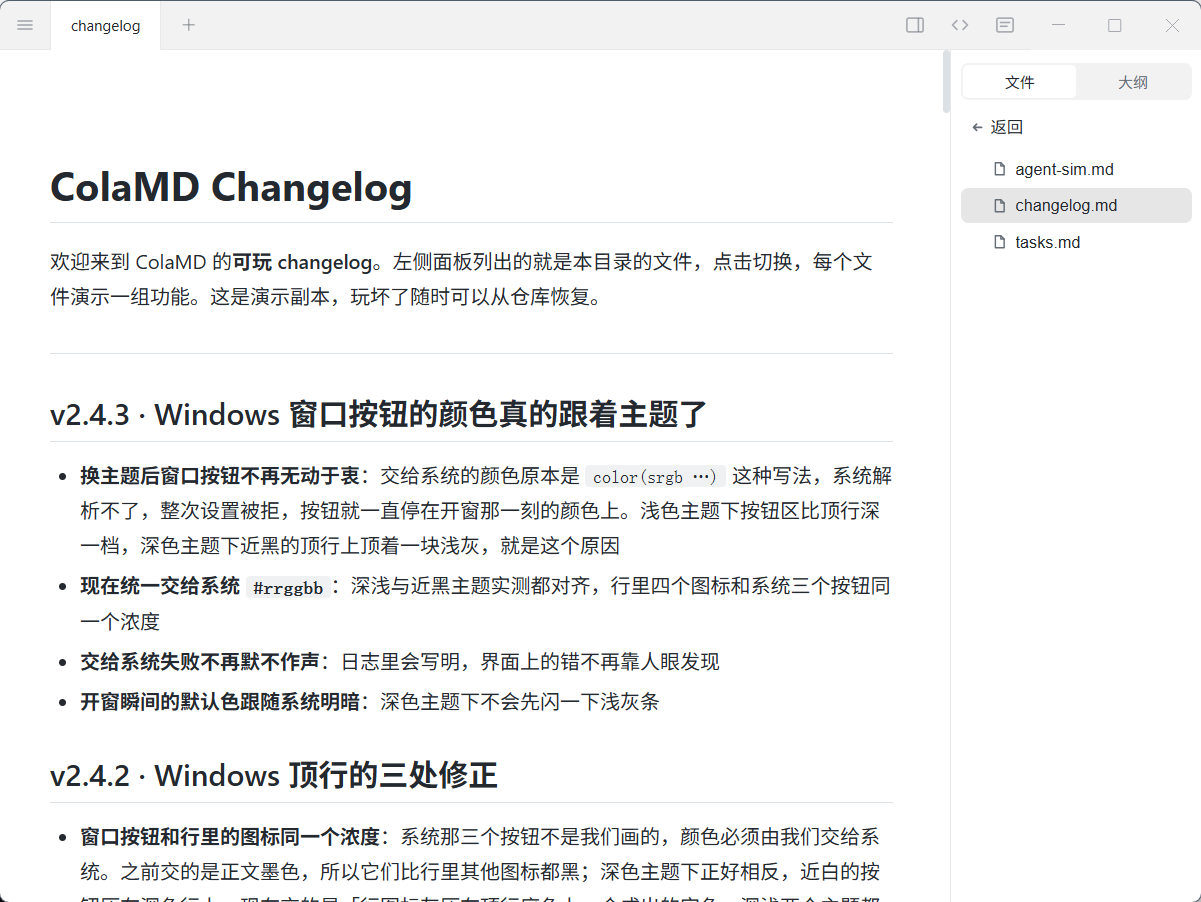Switch to source code view icon

click(960, 25)
